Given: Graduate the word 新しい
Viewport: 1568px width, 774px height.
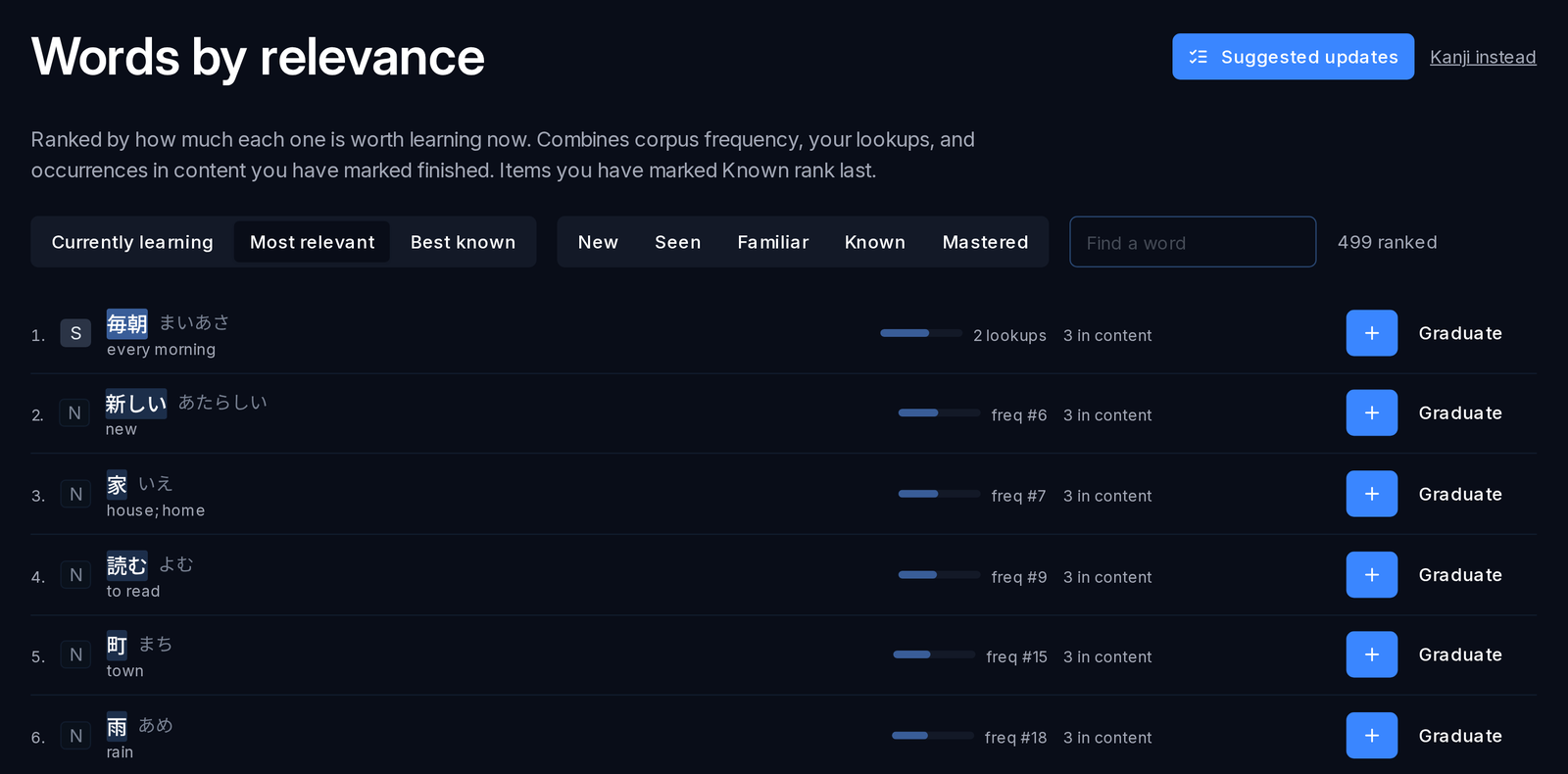Looking at the screenshot, I should click(x=1460, y=413).
